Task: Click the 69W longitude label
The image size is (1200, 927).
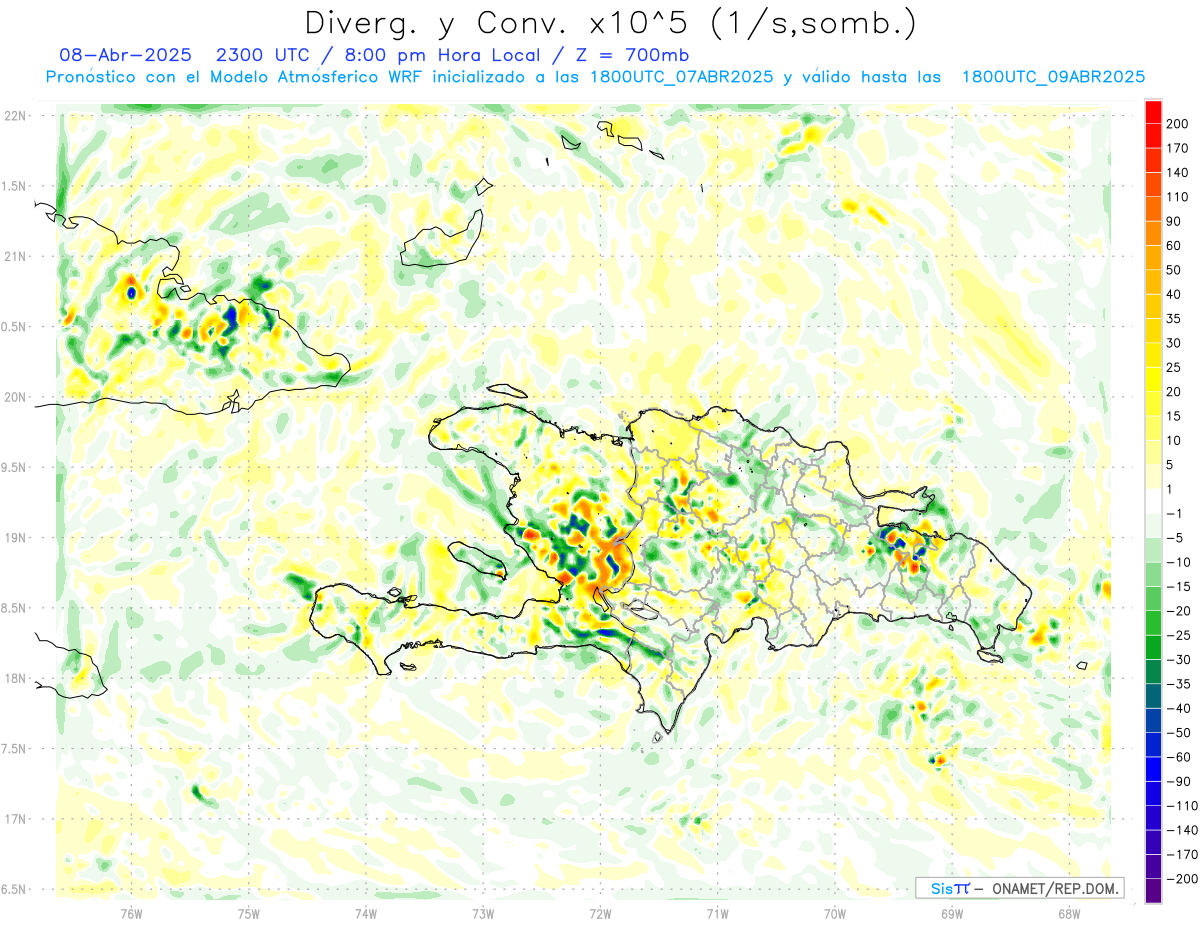Action: click(952, 913)
